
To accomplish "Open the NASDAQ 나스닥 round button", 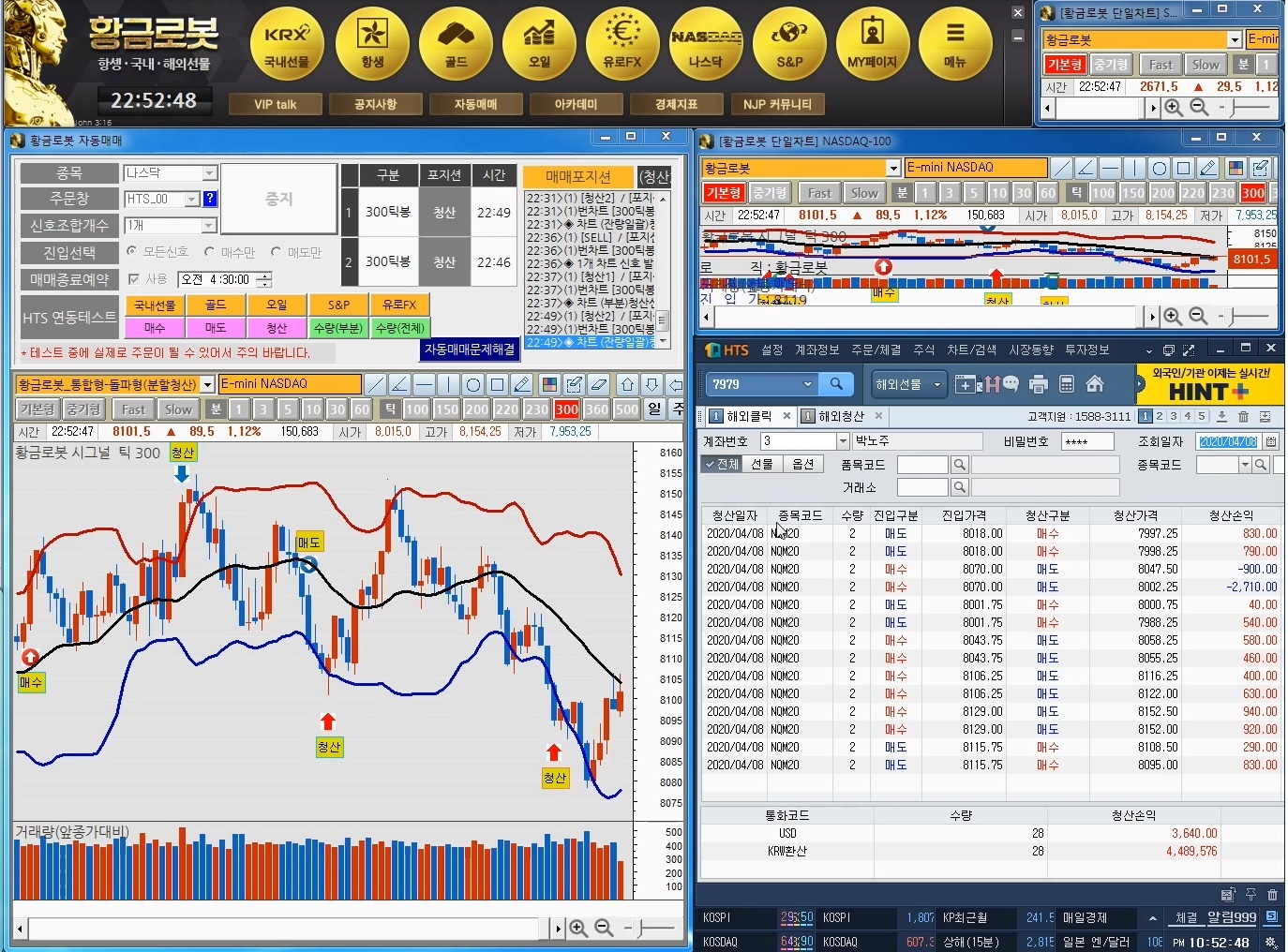I will (x=706, y=44).
